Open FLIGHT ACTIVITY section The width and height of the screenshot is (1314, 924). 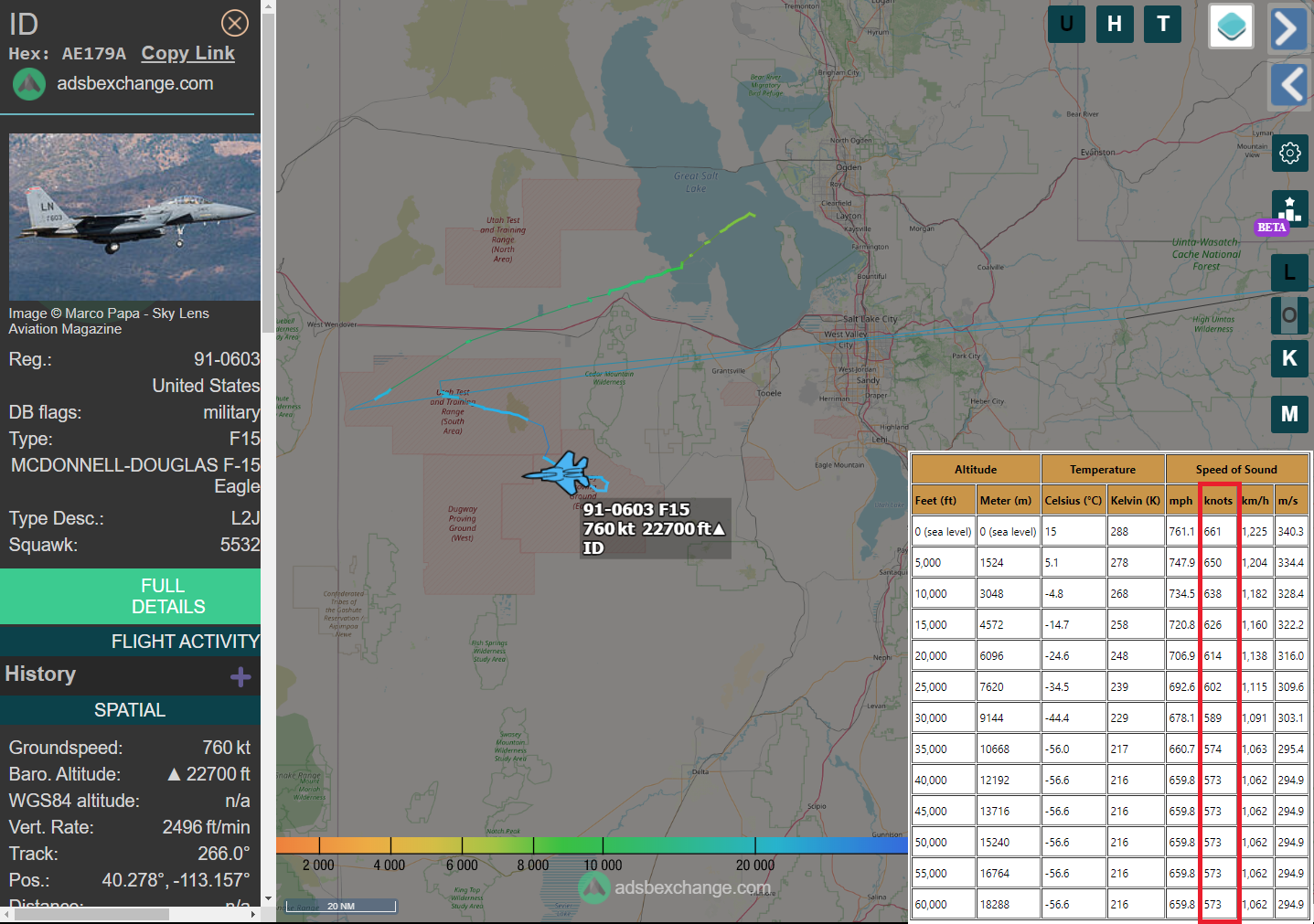pyautogui.click(x=130, y=642)
